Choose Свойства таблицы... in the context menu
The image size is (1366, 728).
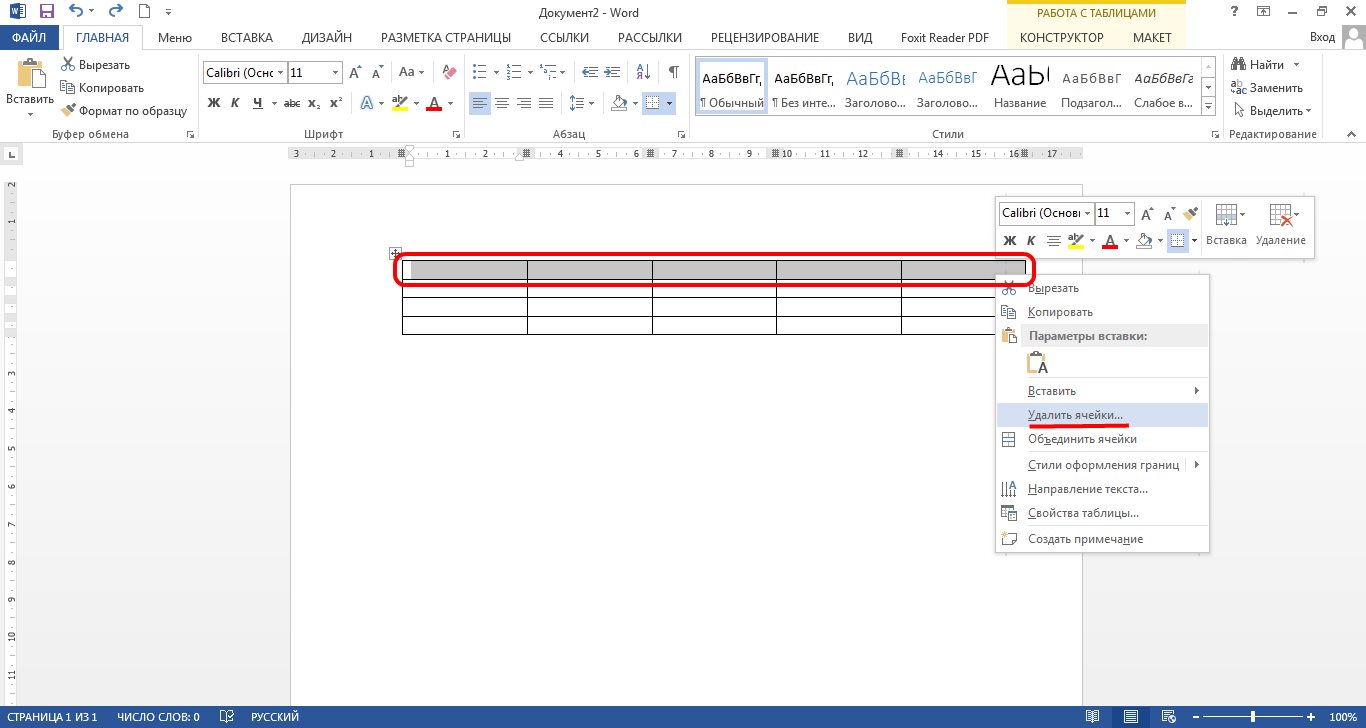[x=1103, y=513]
